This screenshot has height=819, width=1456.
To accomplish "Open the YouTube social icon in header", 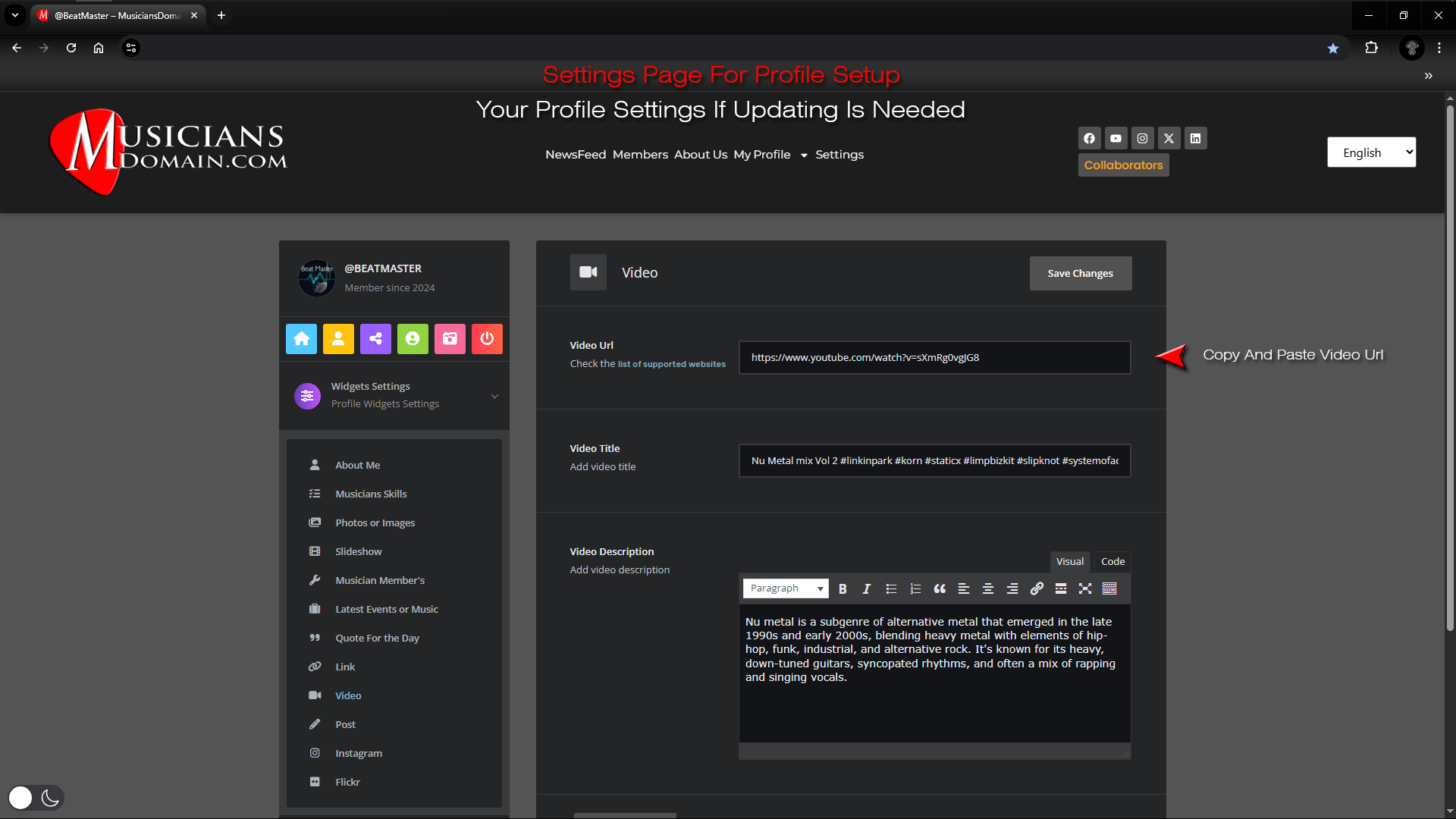I will pyautogui.click(x=1116, y=138).
